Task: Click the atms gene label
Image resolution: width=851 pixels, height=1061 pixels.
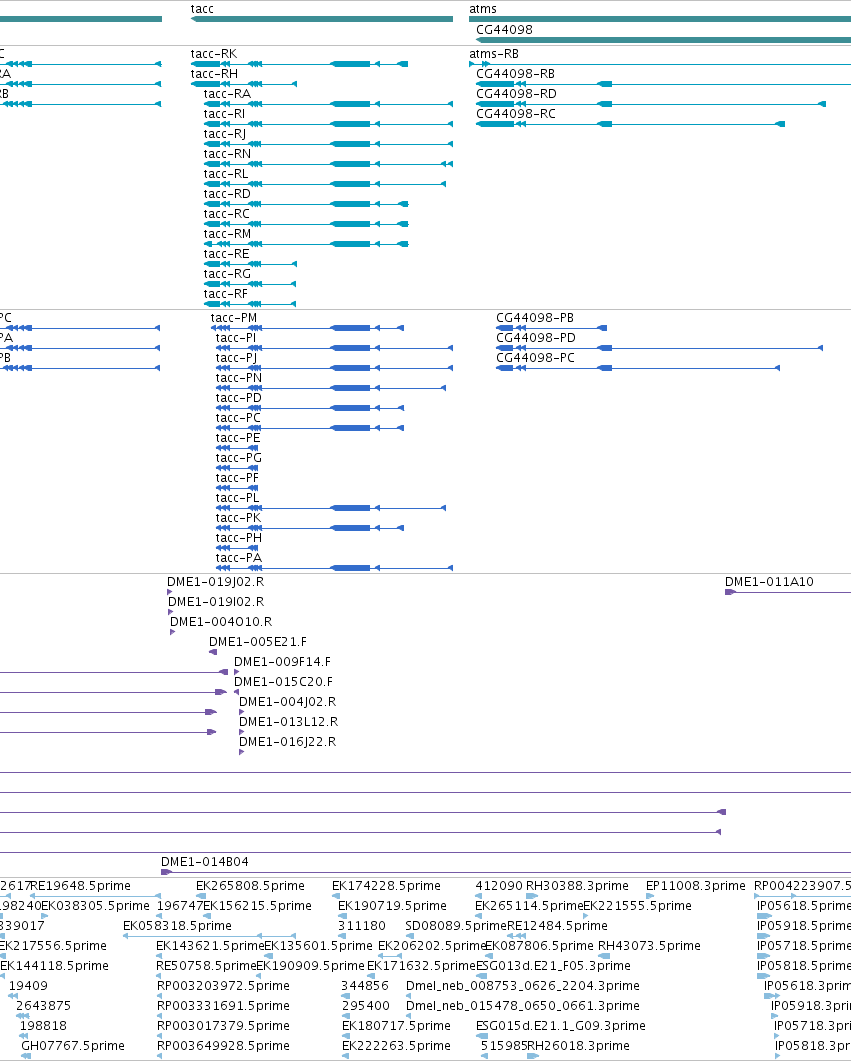Action: click(483, 9)
